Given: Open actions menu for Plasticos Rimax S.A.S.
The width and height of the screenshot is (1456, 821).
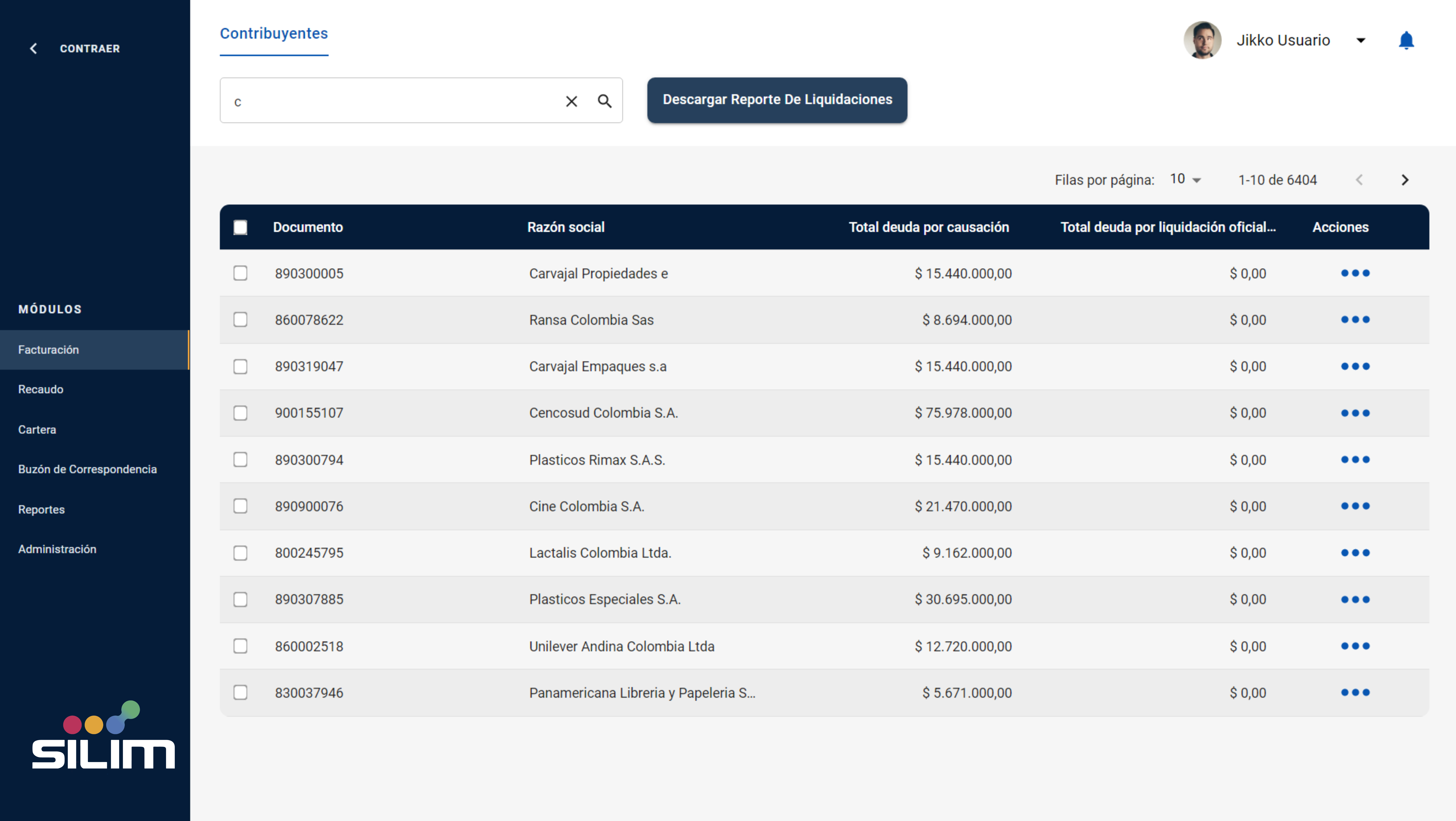Looking at the screenshot, I should pos(1355,460).
